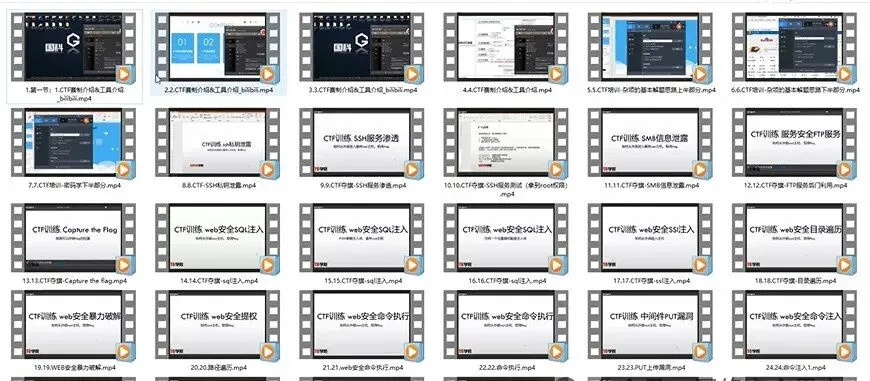Click the filename 8.8.CTF-SSH私钥泄露.mp4
Screen dimensions: 870x381
click(218, 185)
